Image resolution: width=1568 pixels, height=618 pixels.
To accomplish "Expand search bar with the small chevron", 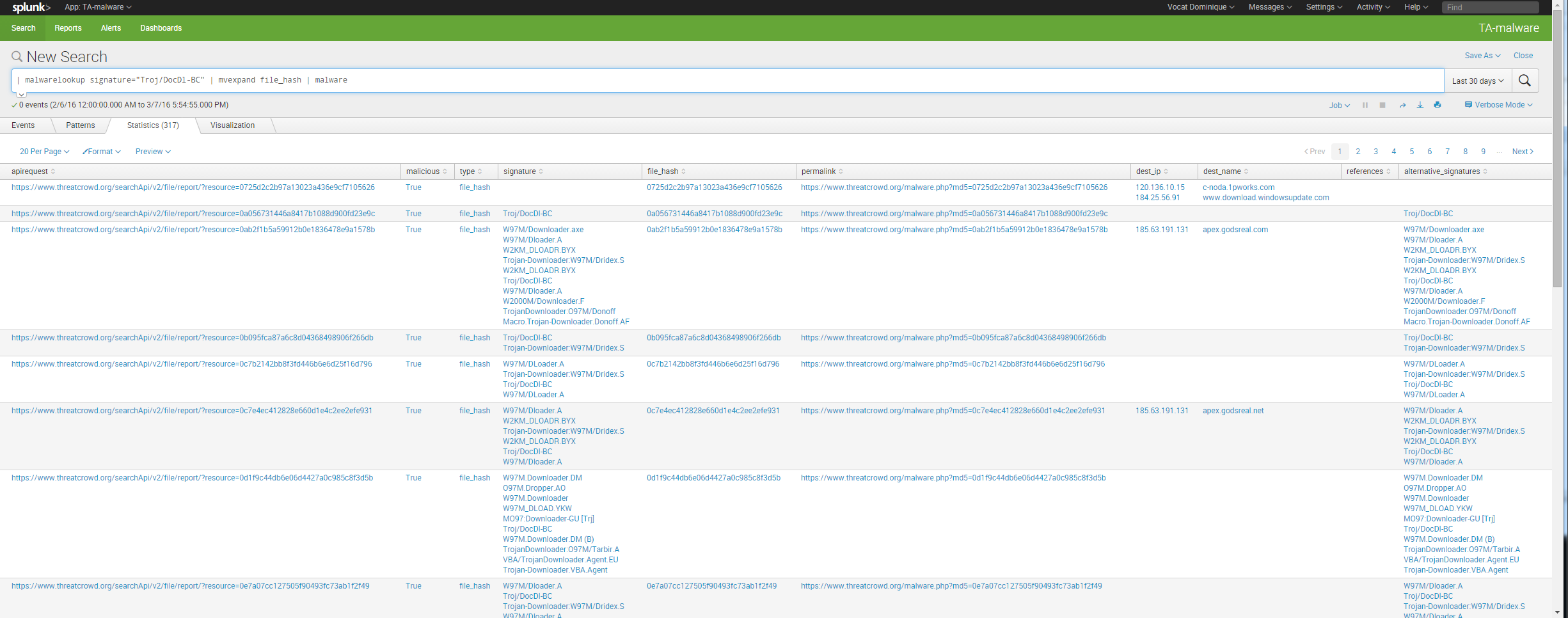I will coord(21,95).
